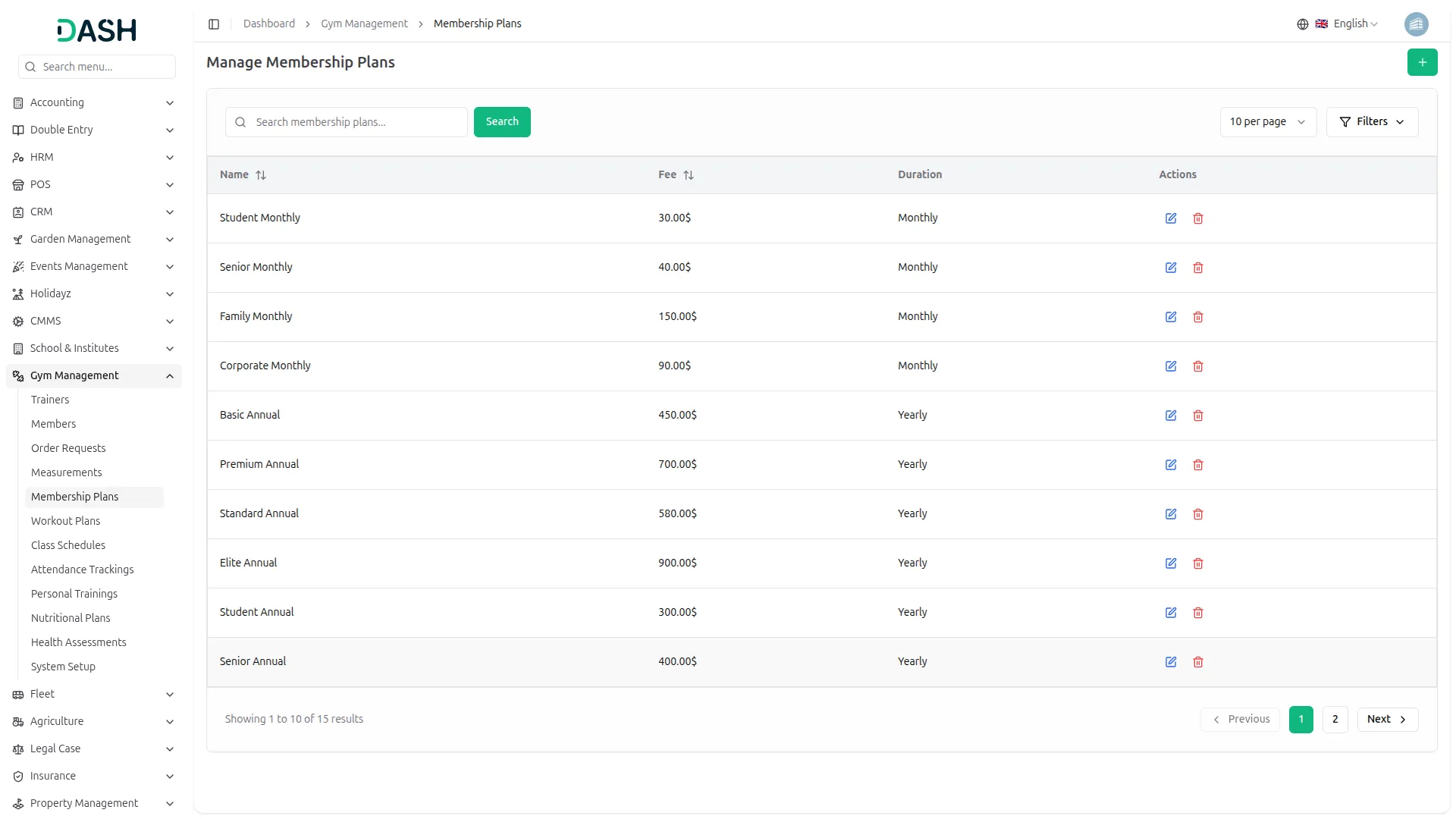Image resolution: width=1456 pixels, height=819 pixels.
Task: Edit the Premium Annual plan
Action: [1171, 465]
